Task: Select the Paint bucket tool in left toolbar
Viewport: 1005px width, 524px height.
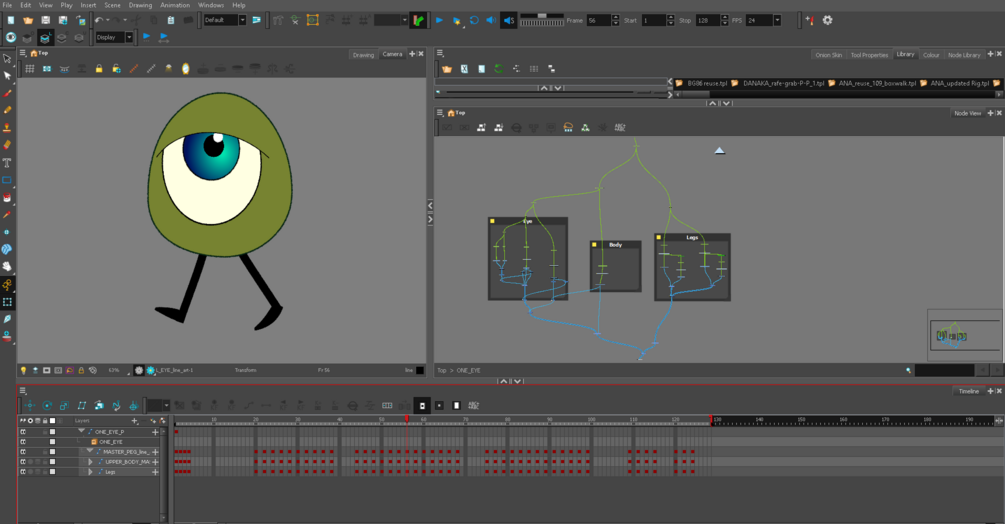Action: point(7,197)
